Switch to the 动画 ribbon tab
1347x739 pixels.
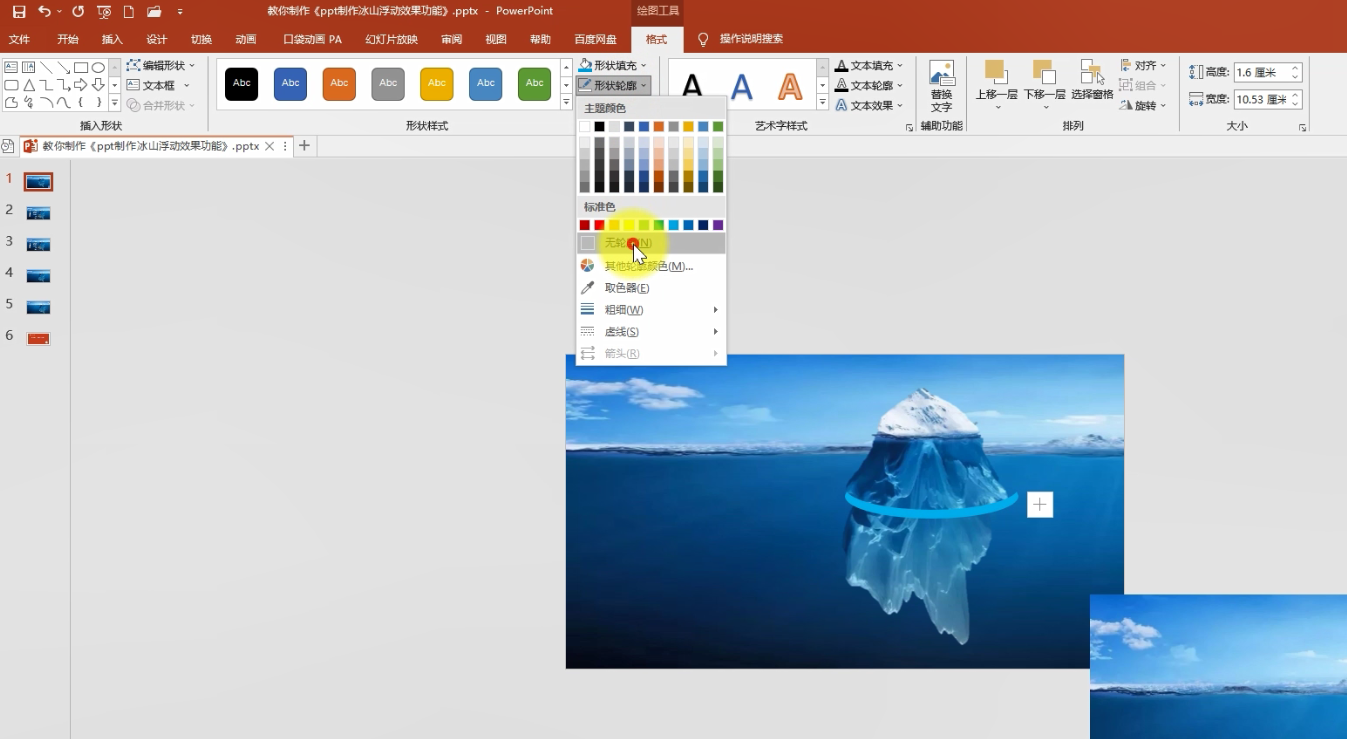246,39
